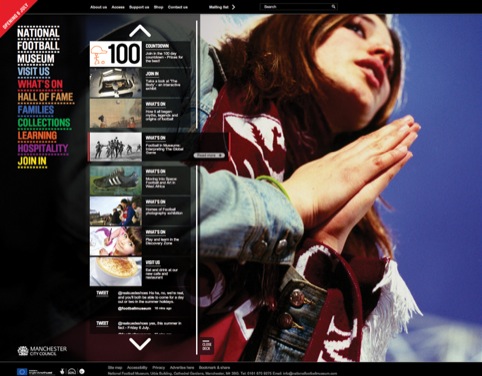
Task: Go to Learning section
Action: 37,136
